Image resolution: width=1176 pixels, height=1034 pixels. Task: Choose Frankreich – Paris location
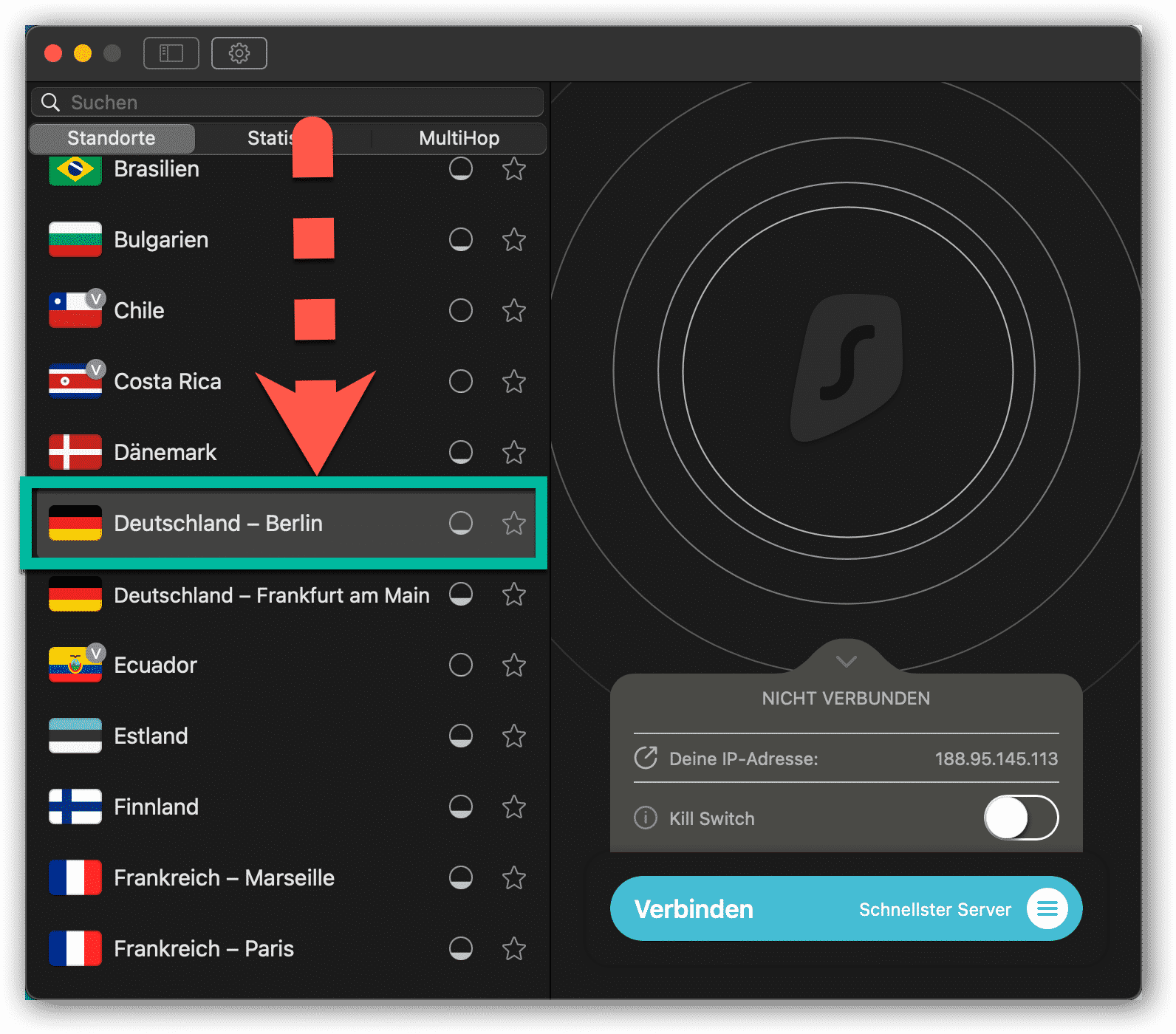pyautogui.click(x=287, y=949)
